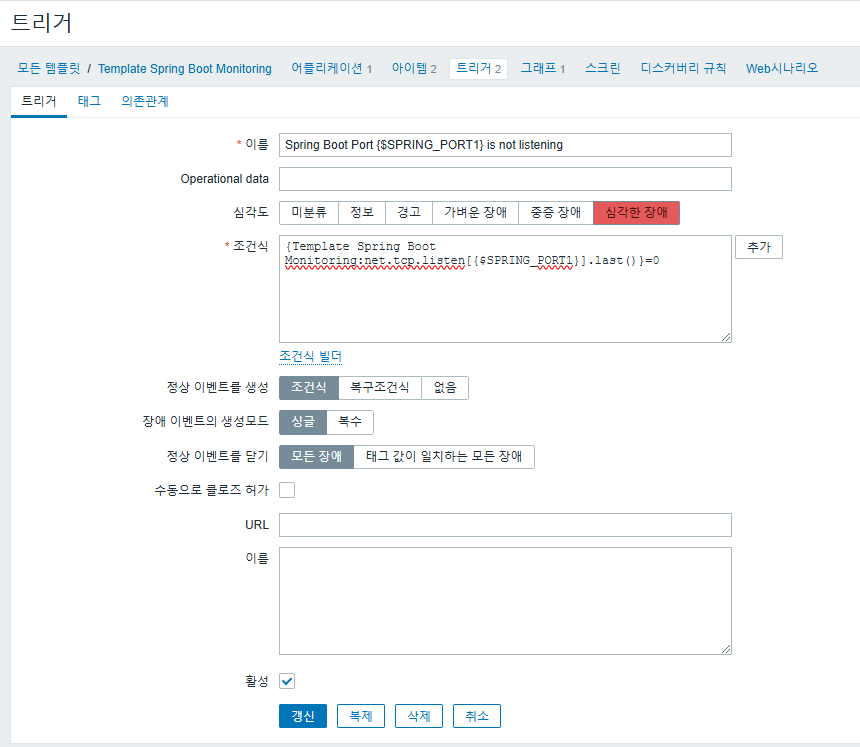Open the 모든 템플릿 breadcrumb link
Image resolution: width=860 pixels, height=747 pixels.
tap(49, 69)
